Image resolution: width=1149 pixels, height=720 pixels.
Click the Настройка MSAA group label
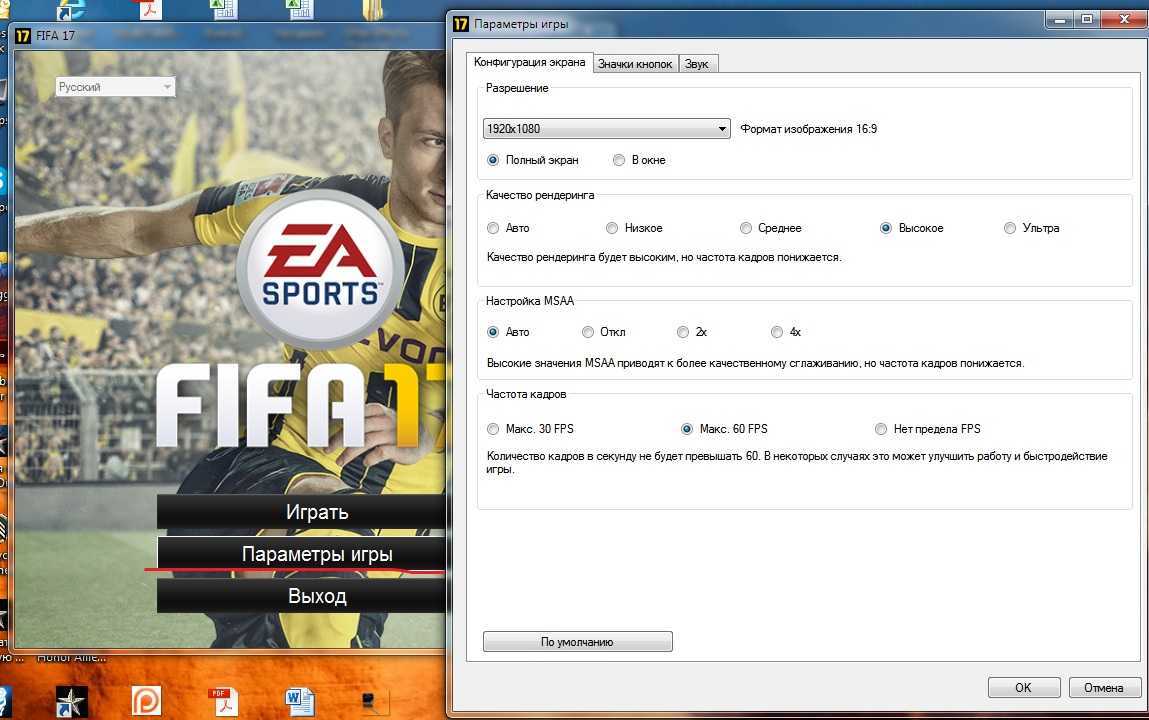pyautogui.click(x=530, y=301)
